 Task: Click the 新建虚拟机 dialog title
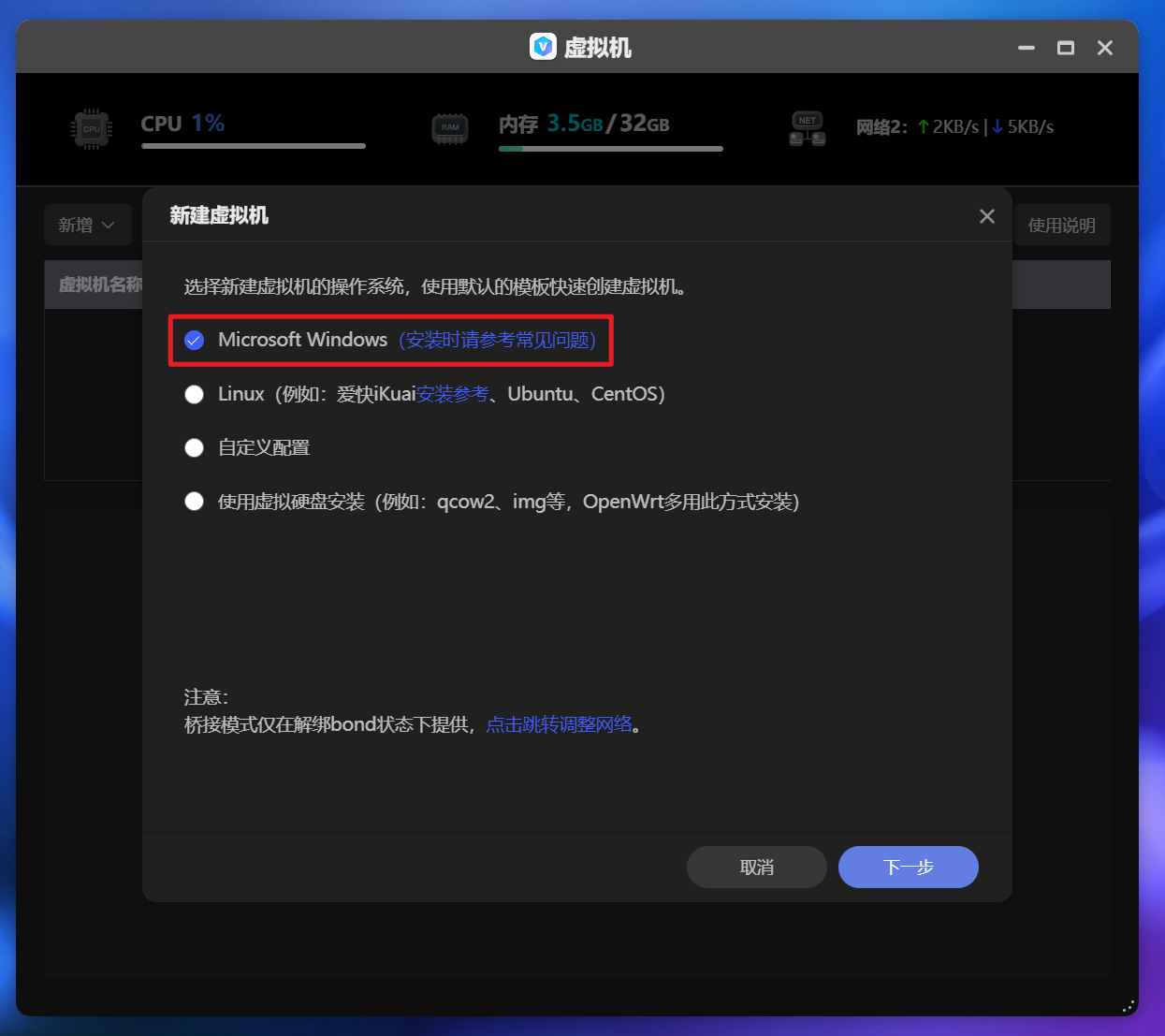[219, 216]
